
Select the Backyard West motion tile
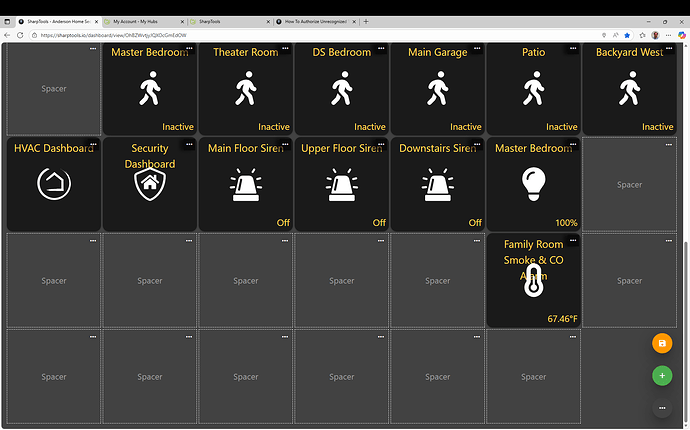[x=629, y=90]
